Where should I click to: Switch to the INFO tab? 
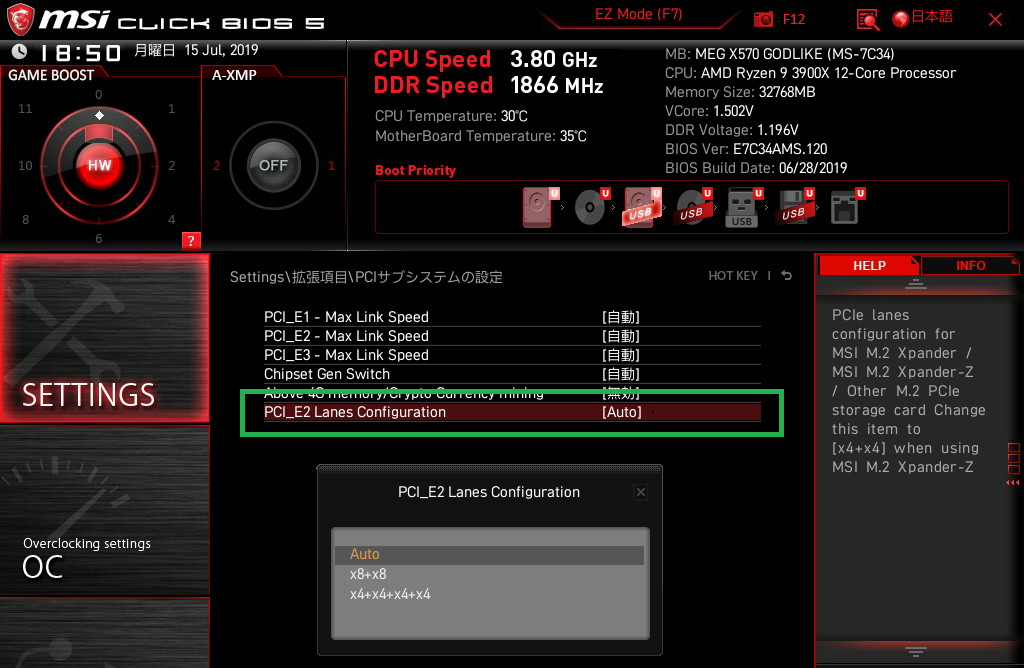pyautogui.click(x=970, y=265)
